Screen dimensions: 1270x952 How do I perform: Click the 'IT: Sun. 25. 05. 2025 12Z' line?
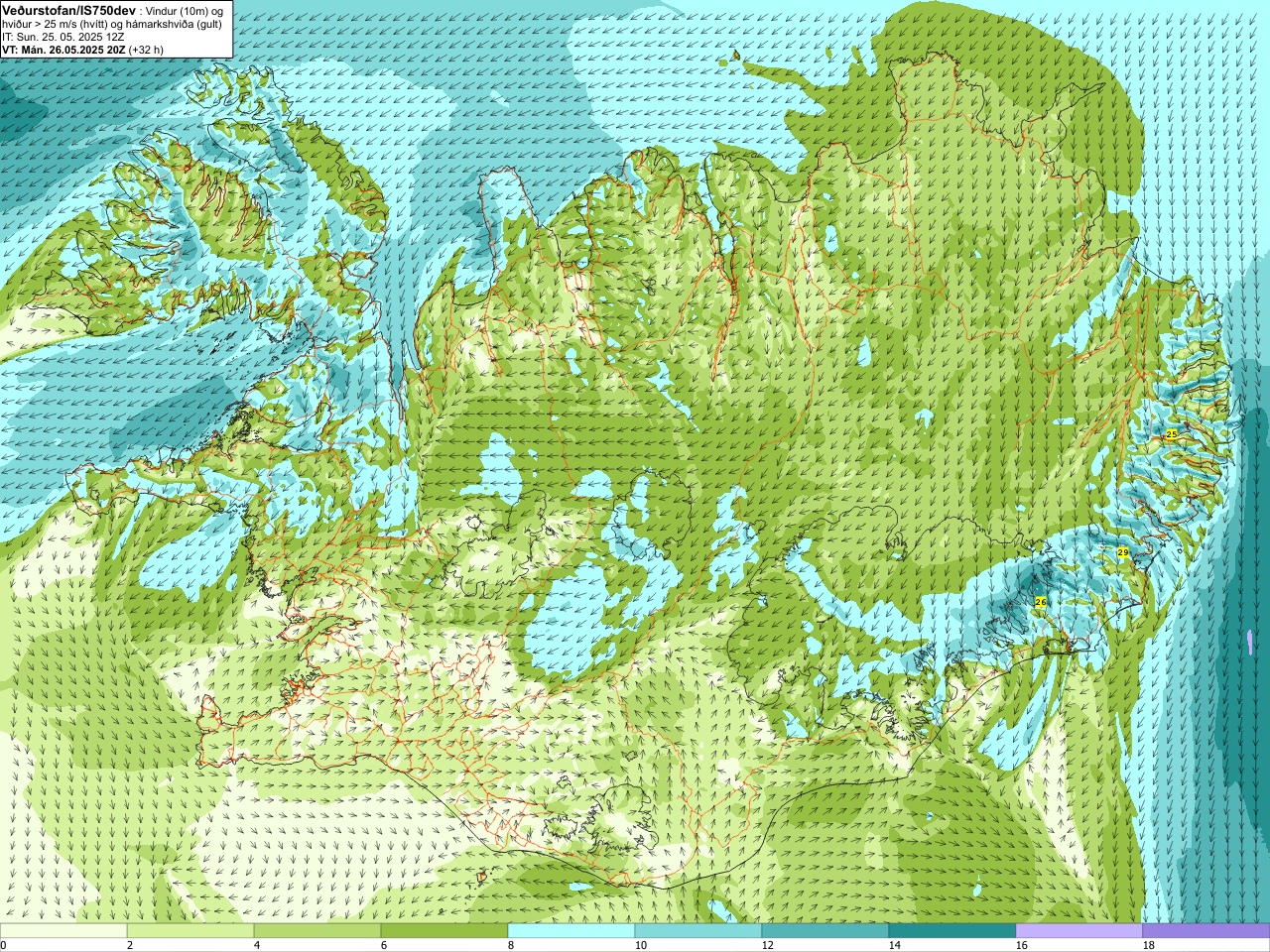click(x=63, y=36)
